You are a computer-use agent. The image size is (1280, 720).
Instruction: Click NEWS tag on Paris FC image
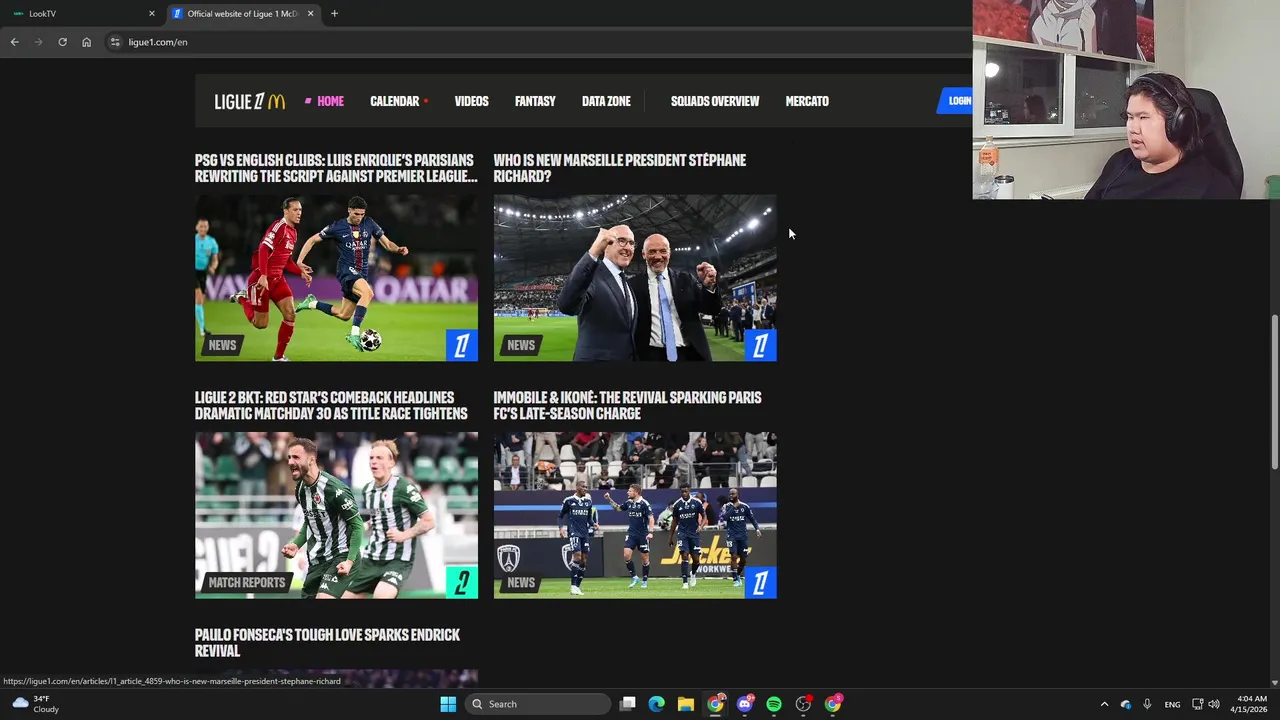tap(521, 582)
